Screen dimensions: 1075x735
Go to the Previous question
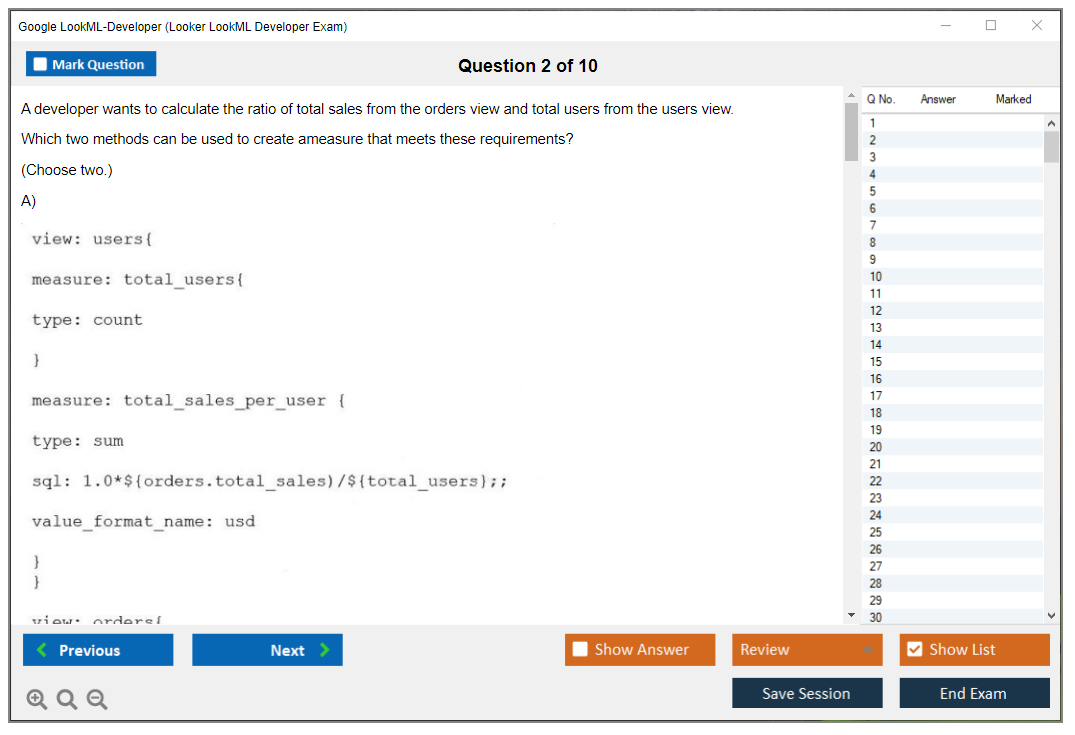(98, 650)
